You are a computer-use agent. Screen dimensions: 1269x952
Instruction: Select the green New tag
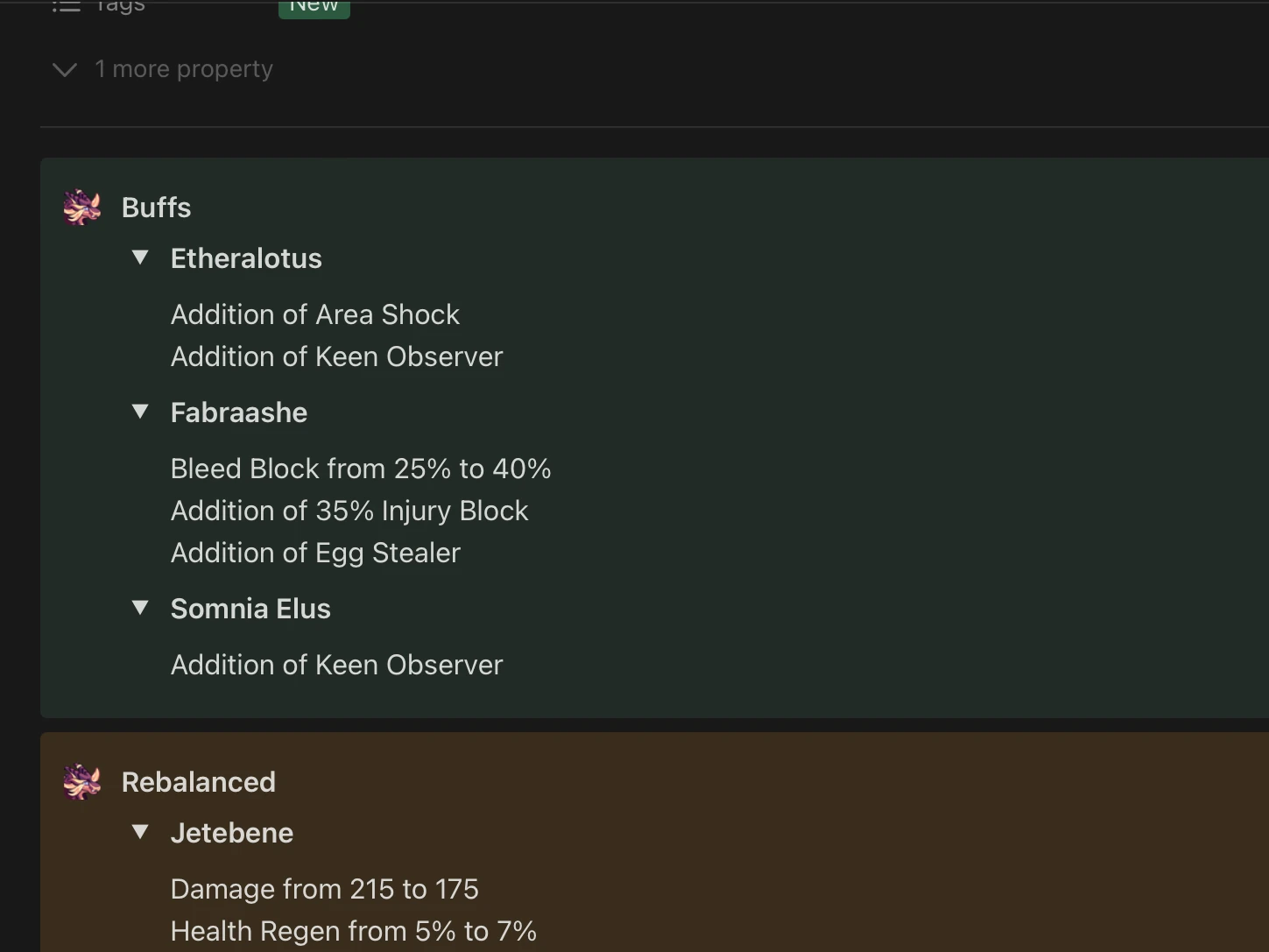[x=314, y=5]
